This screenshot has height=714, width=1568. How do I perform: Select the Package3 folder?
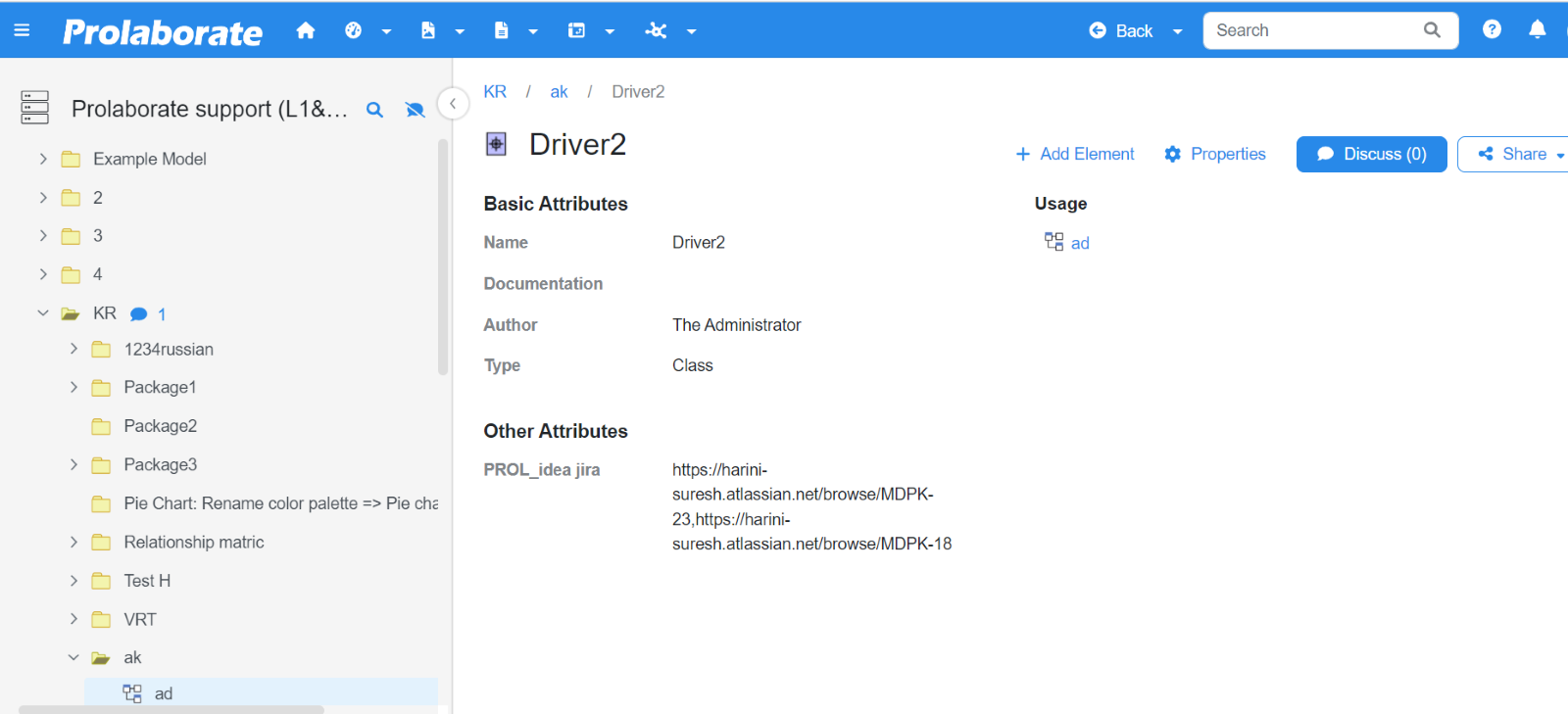pos(161,464)
